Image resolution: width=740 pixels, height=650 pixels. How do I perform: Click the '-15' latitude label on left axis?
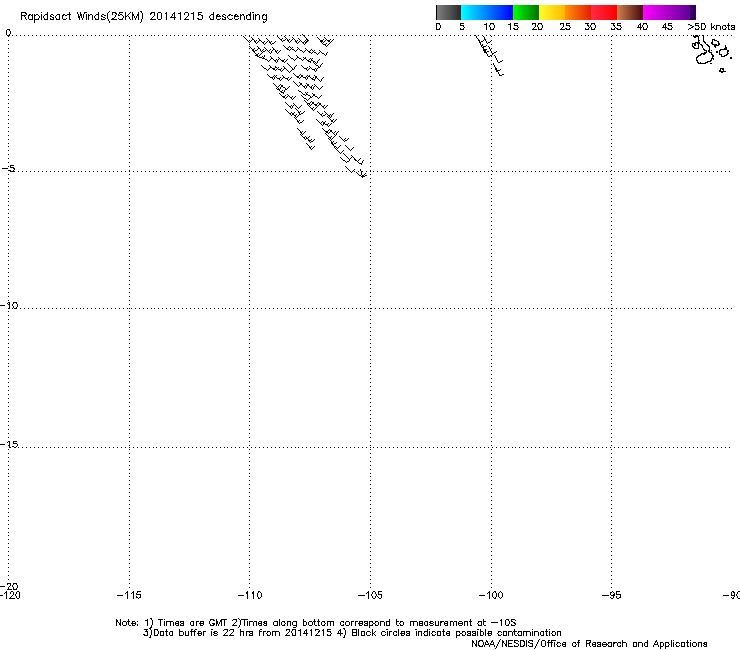tap(9, 444)
